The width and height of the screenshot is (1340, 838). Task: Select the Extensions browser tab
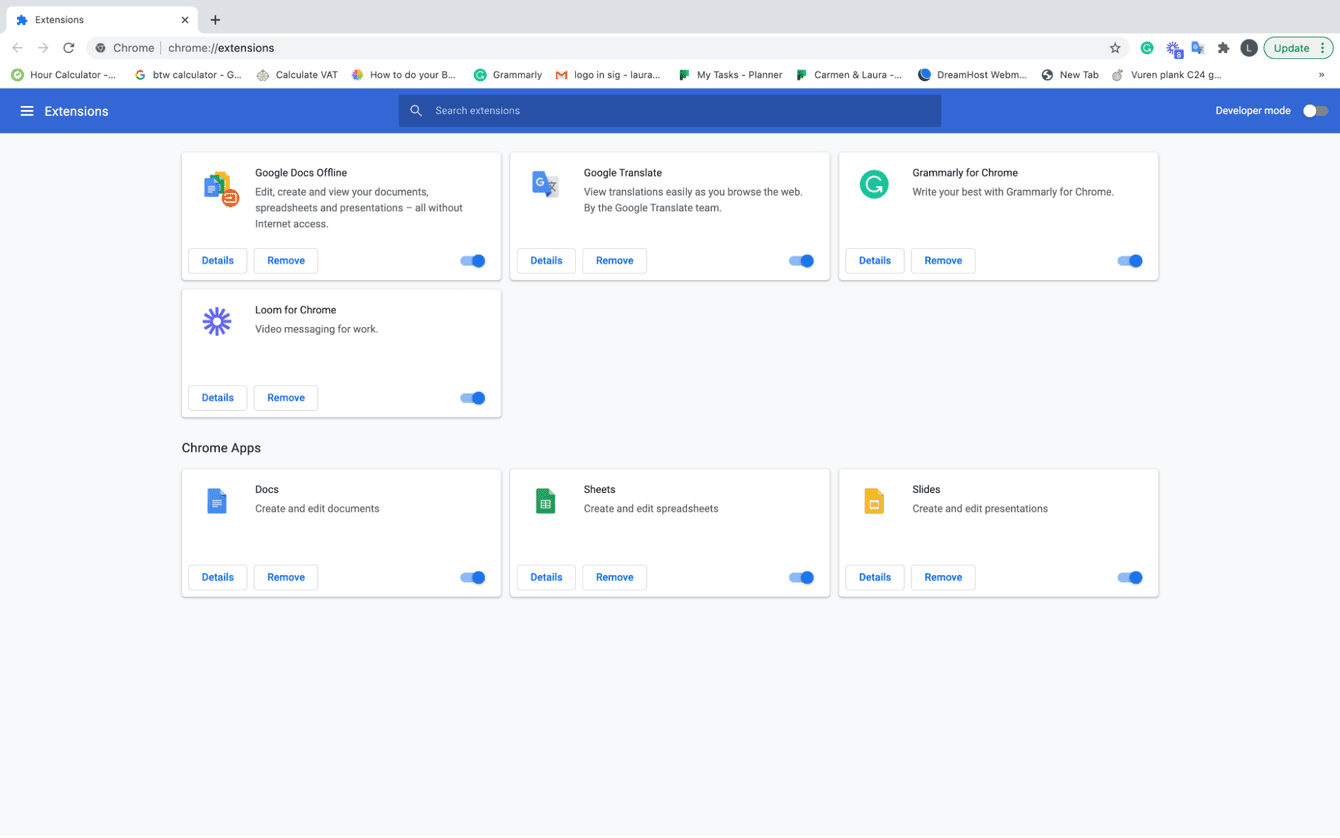[100, 20]
